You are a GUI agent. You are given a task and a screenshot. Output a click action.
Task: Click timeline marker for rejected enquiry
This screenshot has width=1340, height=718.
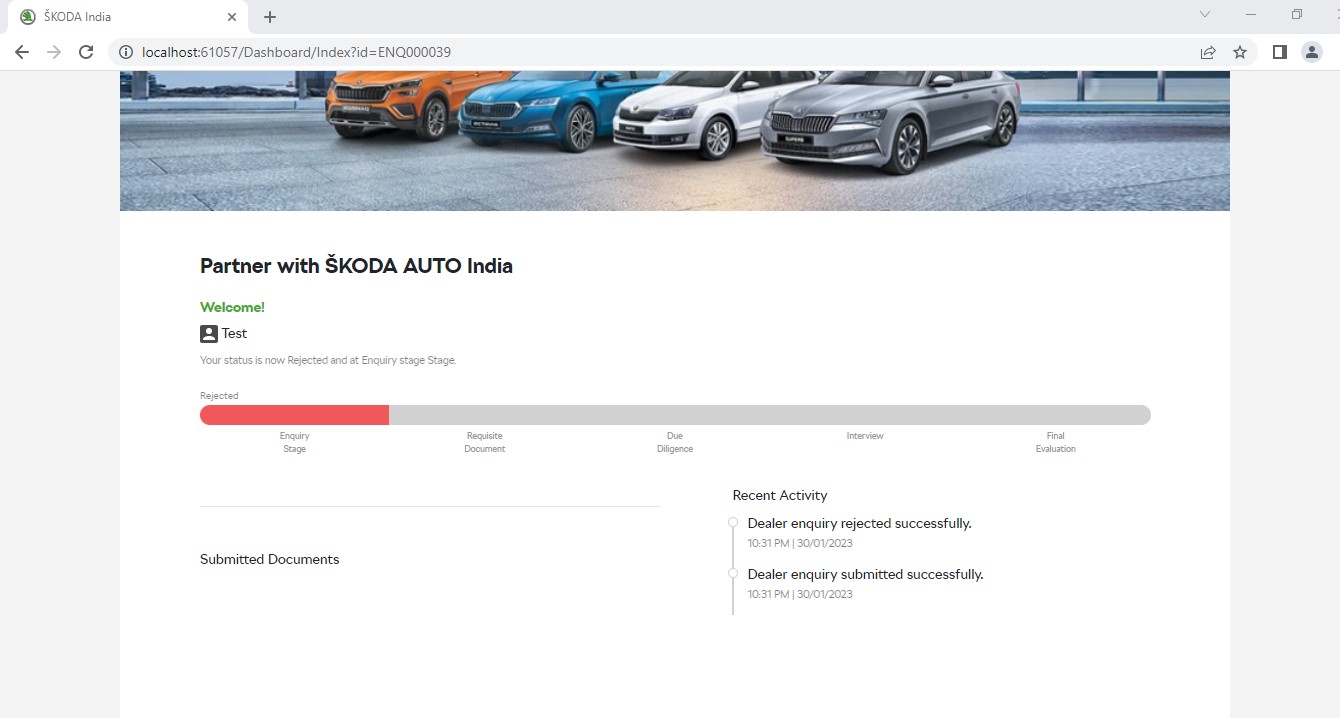733,522
